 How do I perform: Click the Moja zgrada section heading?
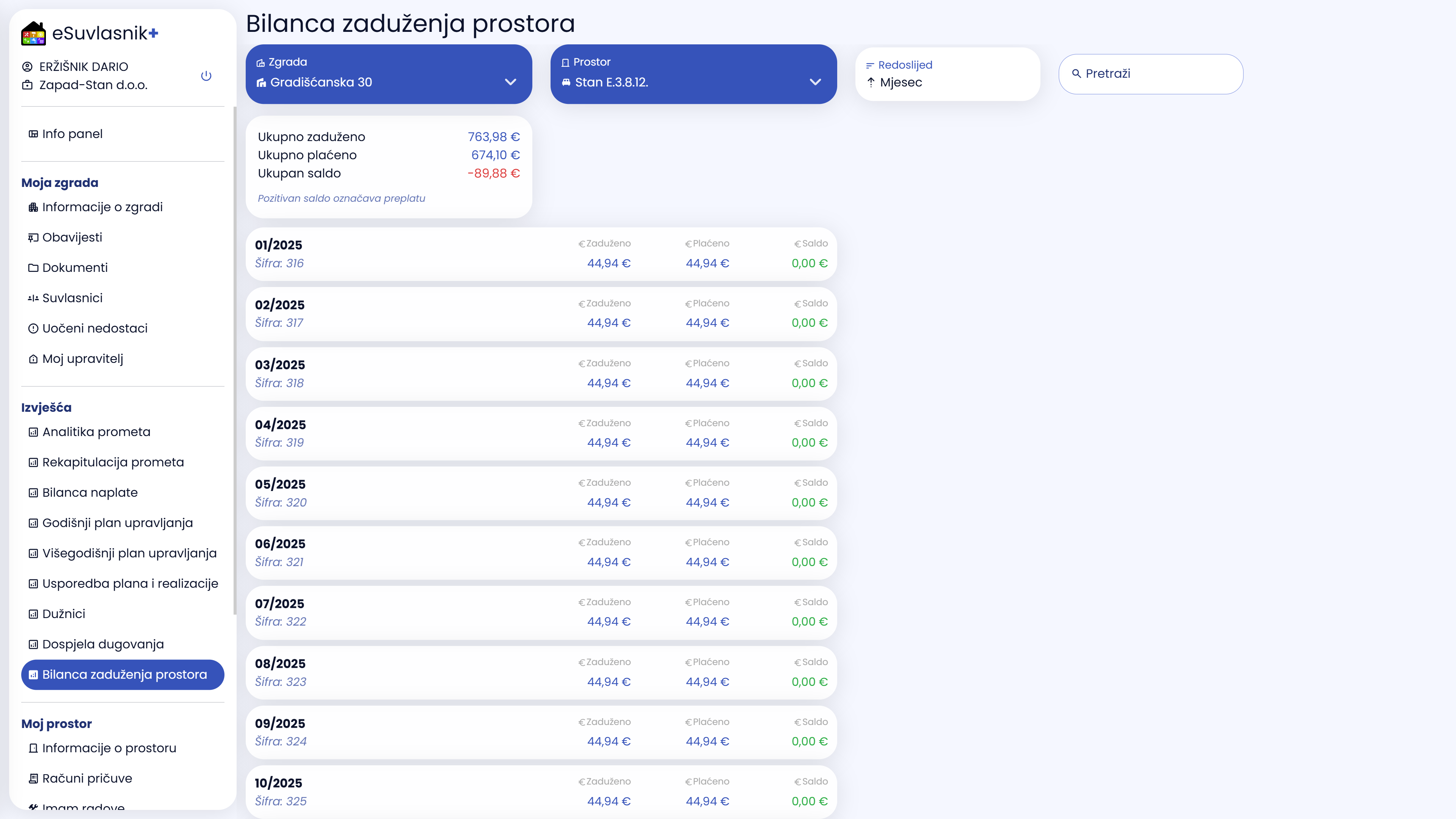point(60,183)
